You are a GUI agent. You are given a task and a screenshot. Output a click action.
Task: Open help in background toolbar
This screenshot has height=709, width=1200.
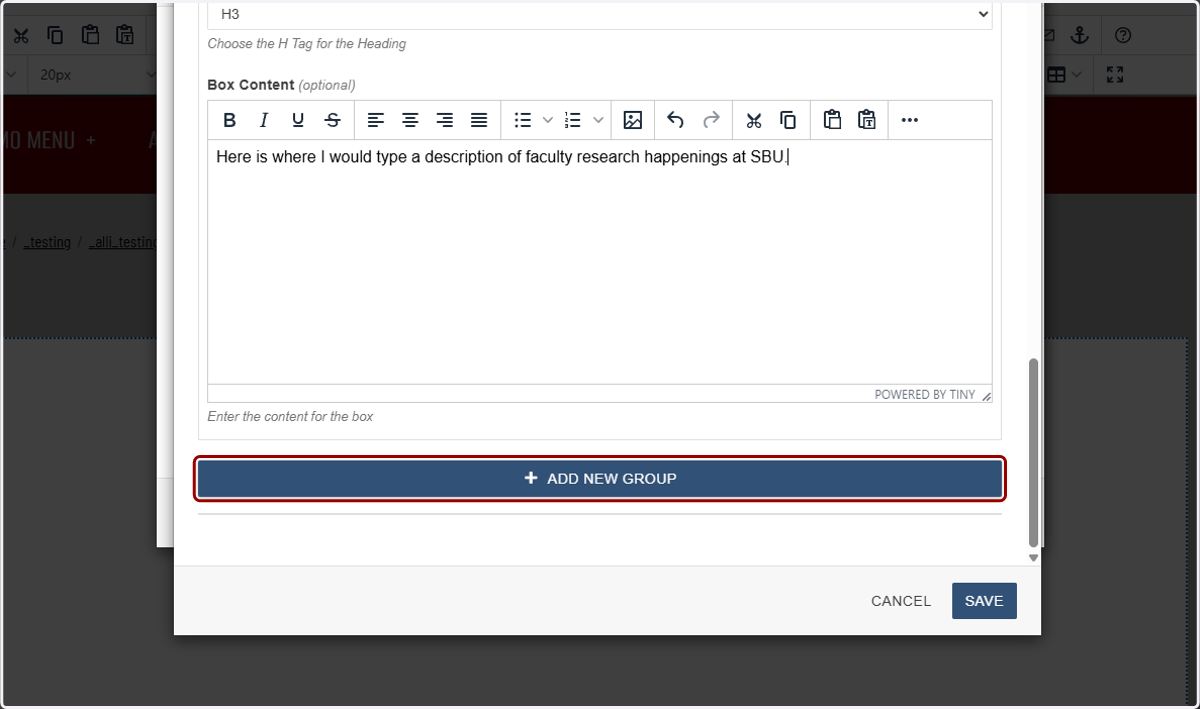1123,36
